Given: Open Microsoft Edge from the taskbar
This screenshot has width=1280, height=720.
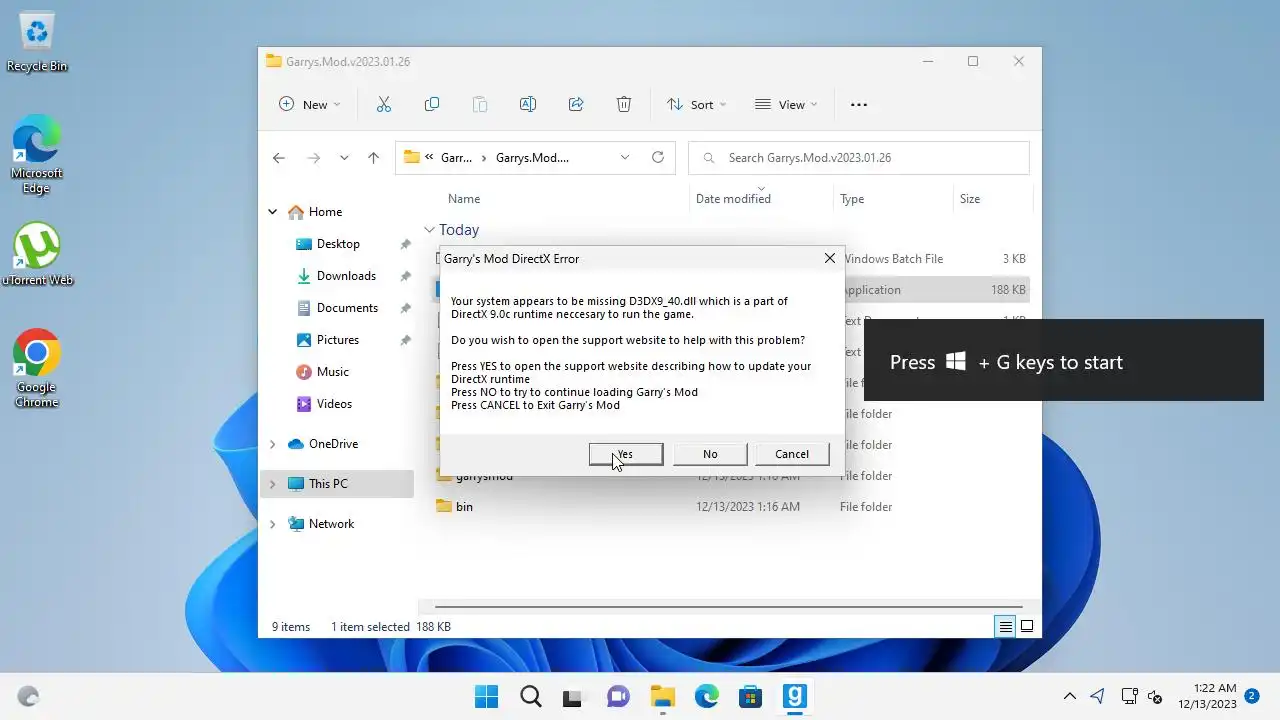Looking at the screenshot, I should point(706,697).
